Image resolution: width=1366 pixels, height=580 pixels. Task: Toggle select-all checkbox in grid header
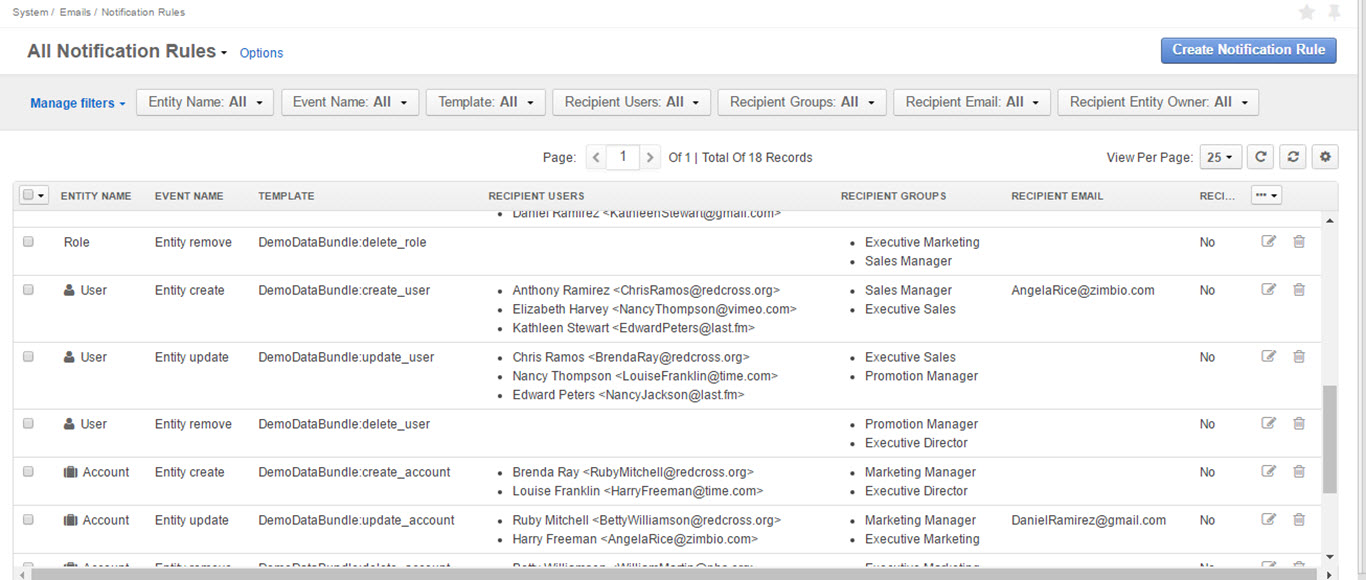click(28, 196)
